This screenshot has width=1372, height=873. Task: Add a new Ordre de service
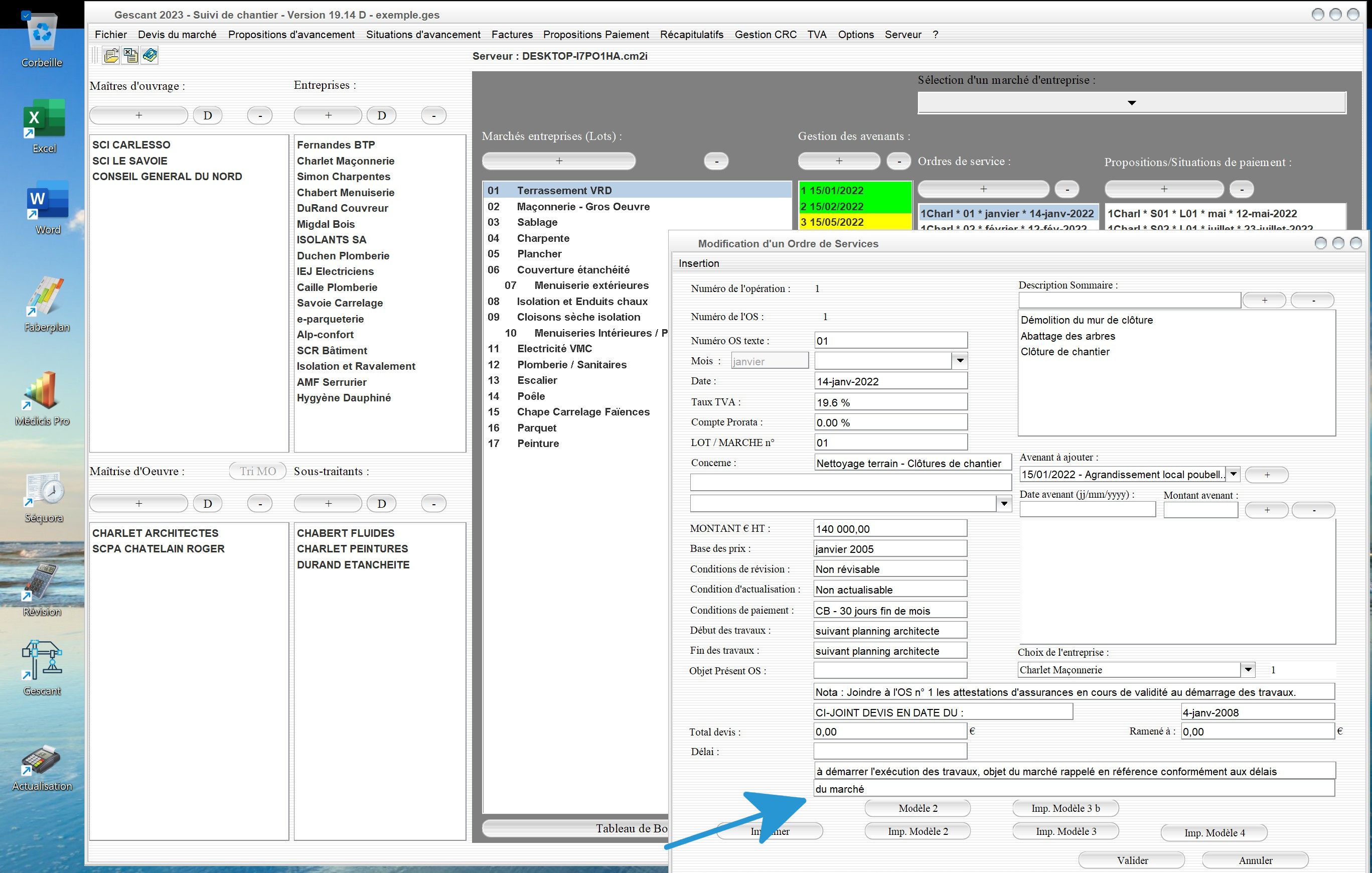pyautogui.click(x=983, y=189)
